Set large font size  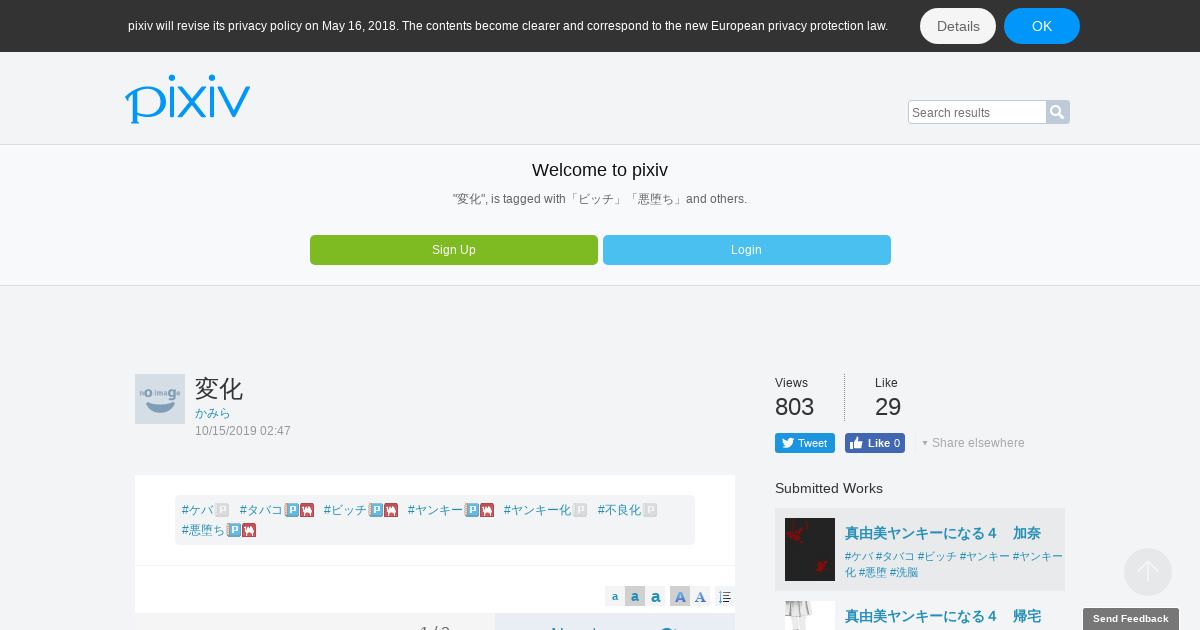coord(656,597)
